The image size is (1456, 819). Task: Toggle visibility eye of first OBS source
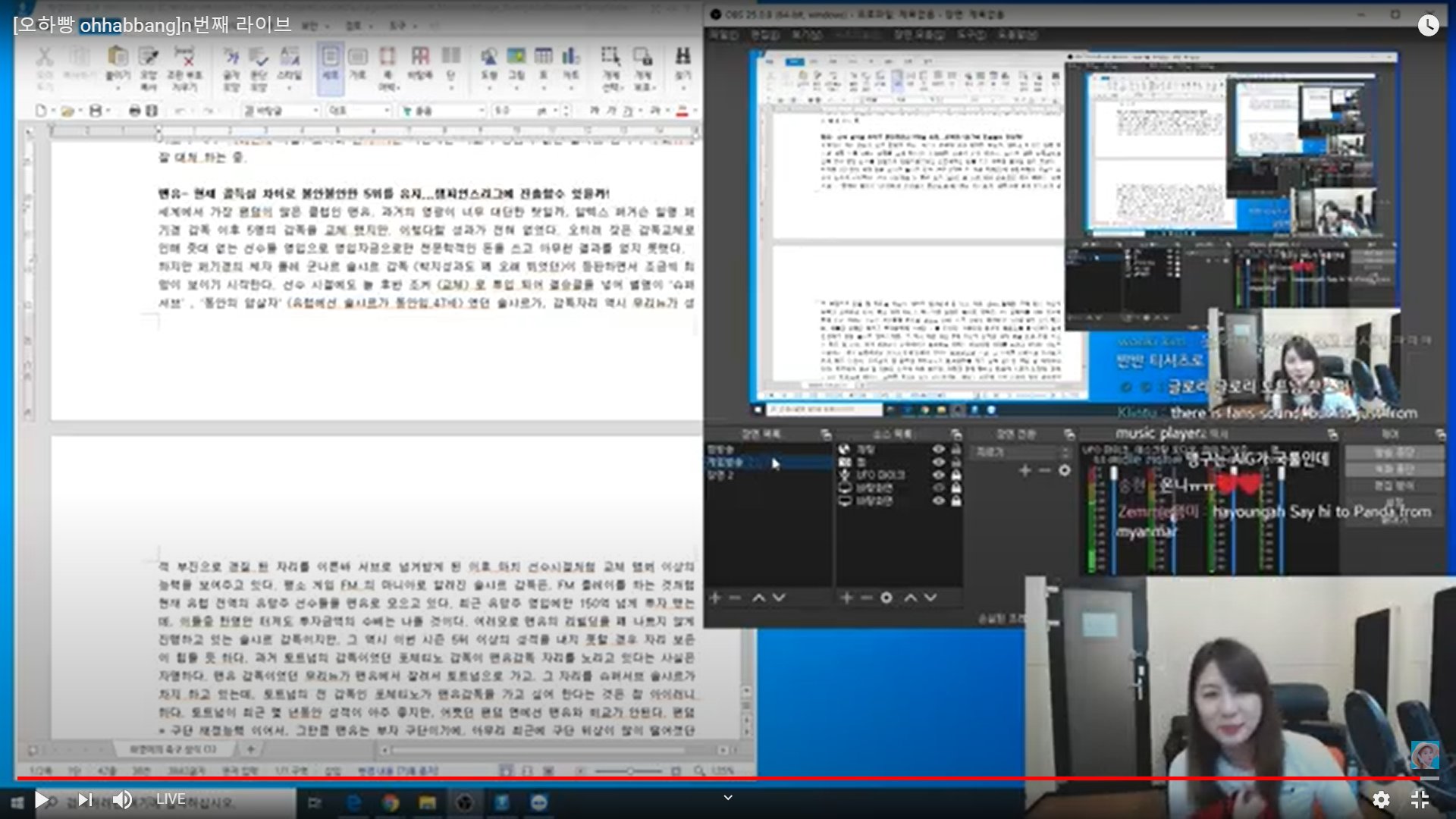939,449
